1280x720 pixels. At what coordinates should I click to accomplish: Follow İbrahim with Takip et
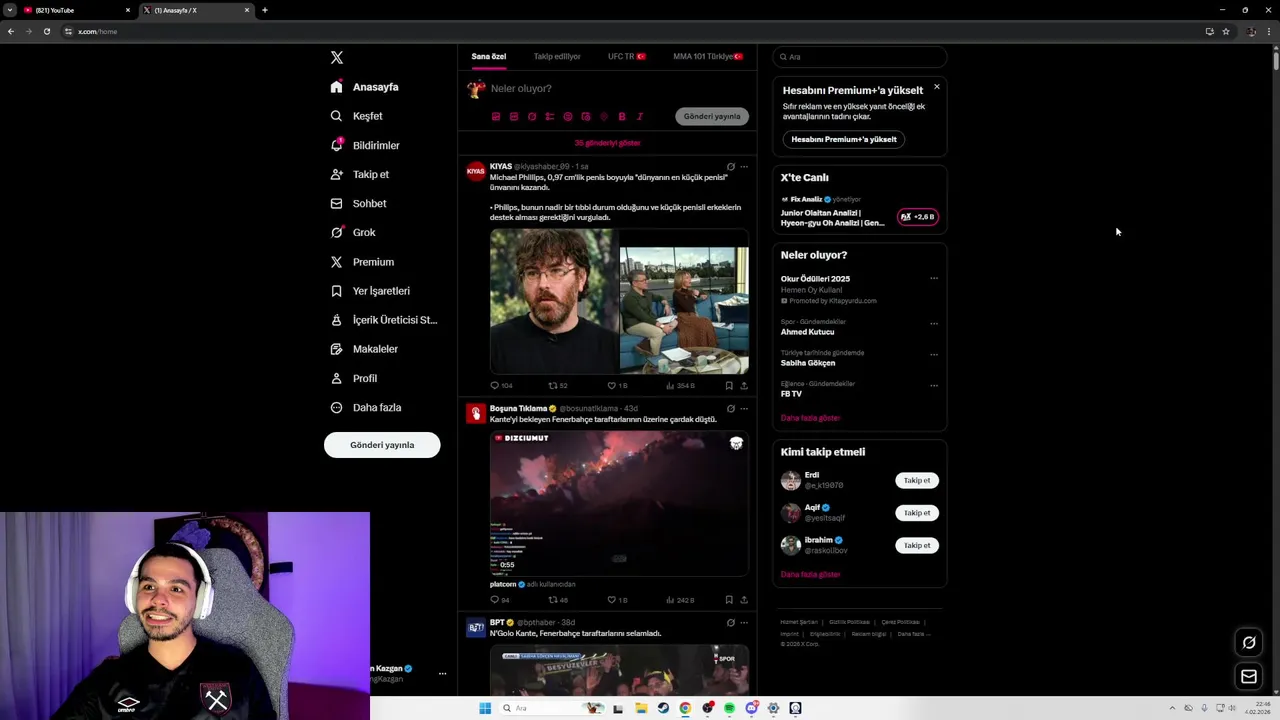coord(917,546)
